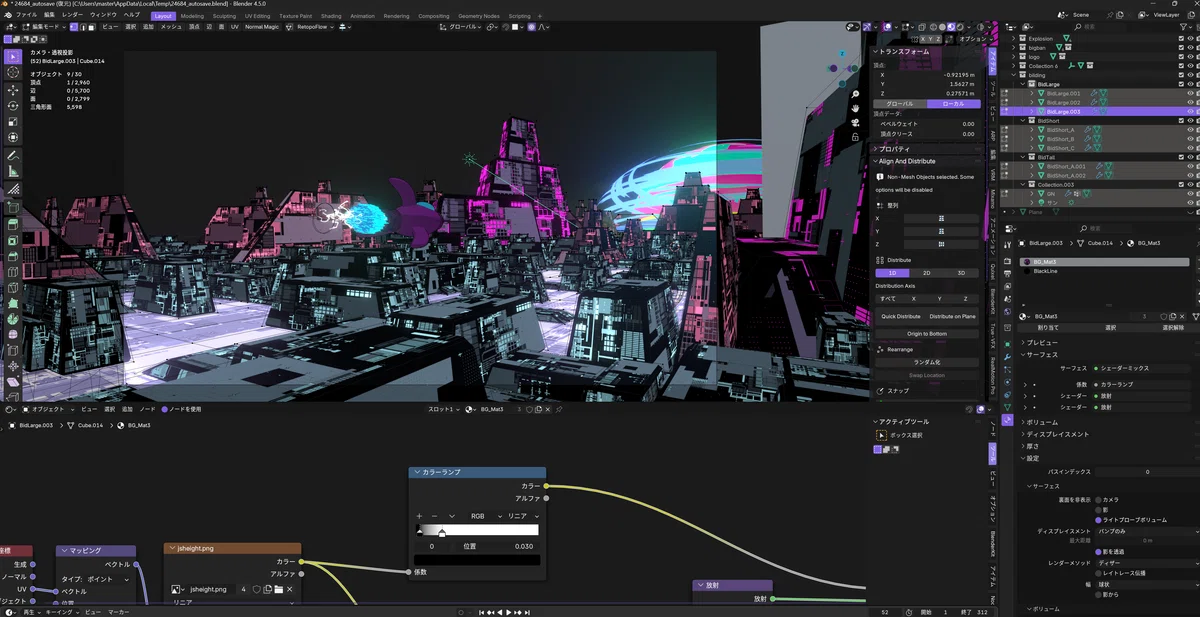The image size is (1200, 617).
Task: Select the Box Select tool in viewport toolbar
Action: [13, 56]
